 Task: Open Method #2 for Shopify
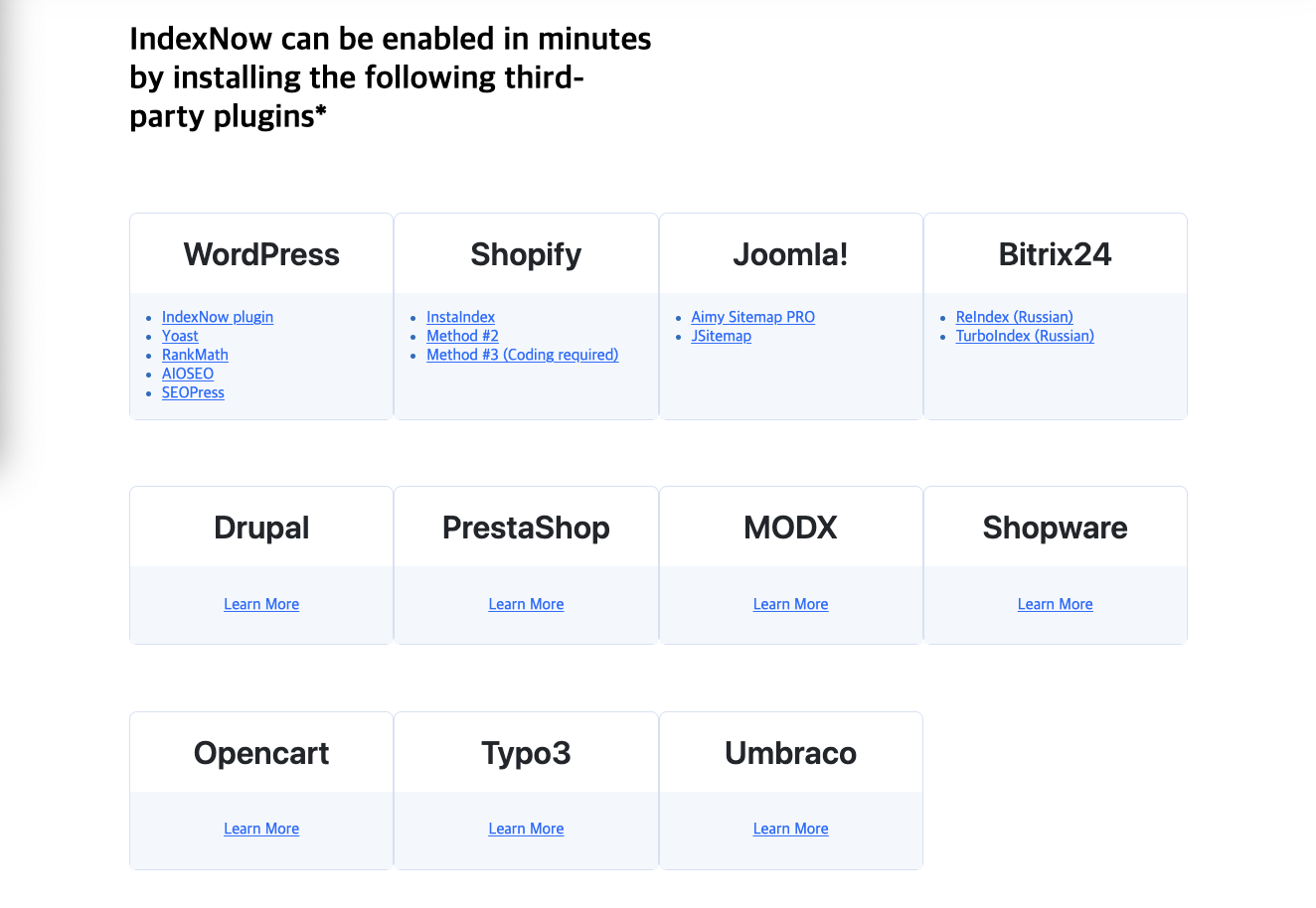click(462, 336)
